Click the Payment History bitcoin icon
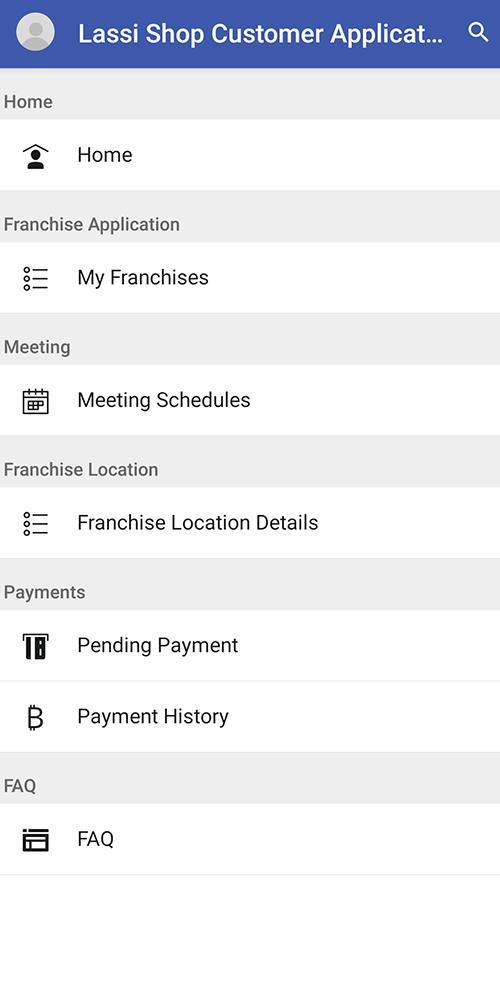 36,717
